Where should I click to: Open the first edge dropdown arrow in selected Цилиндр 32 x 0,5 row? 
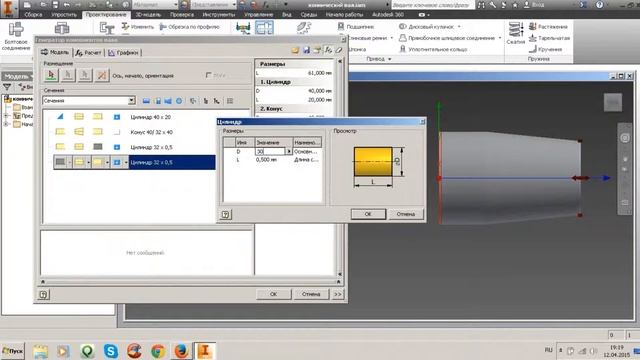pyautogui.click(x=69, y=162)
